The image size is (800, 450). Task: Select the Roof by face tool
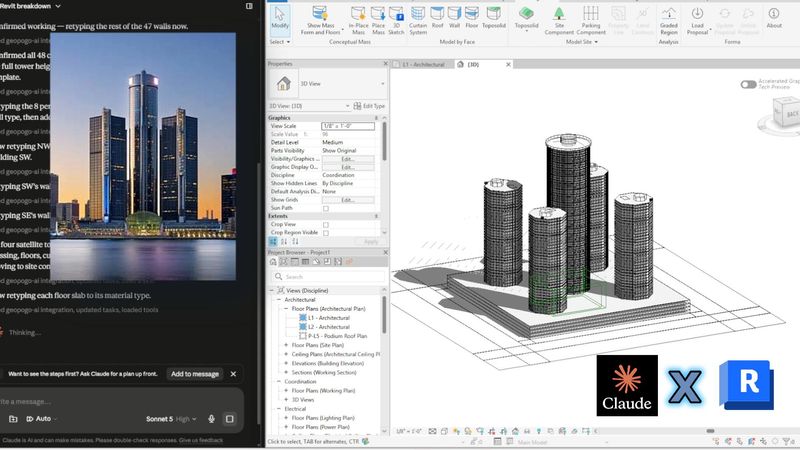[x=437, y=17]
